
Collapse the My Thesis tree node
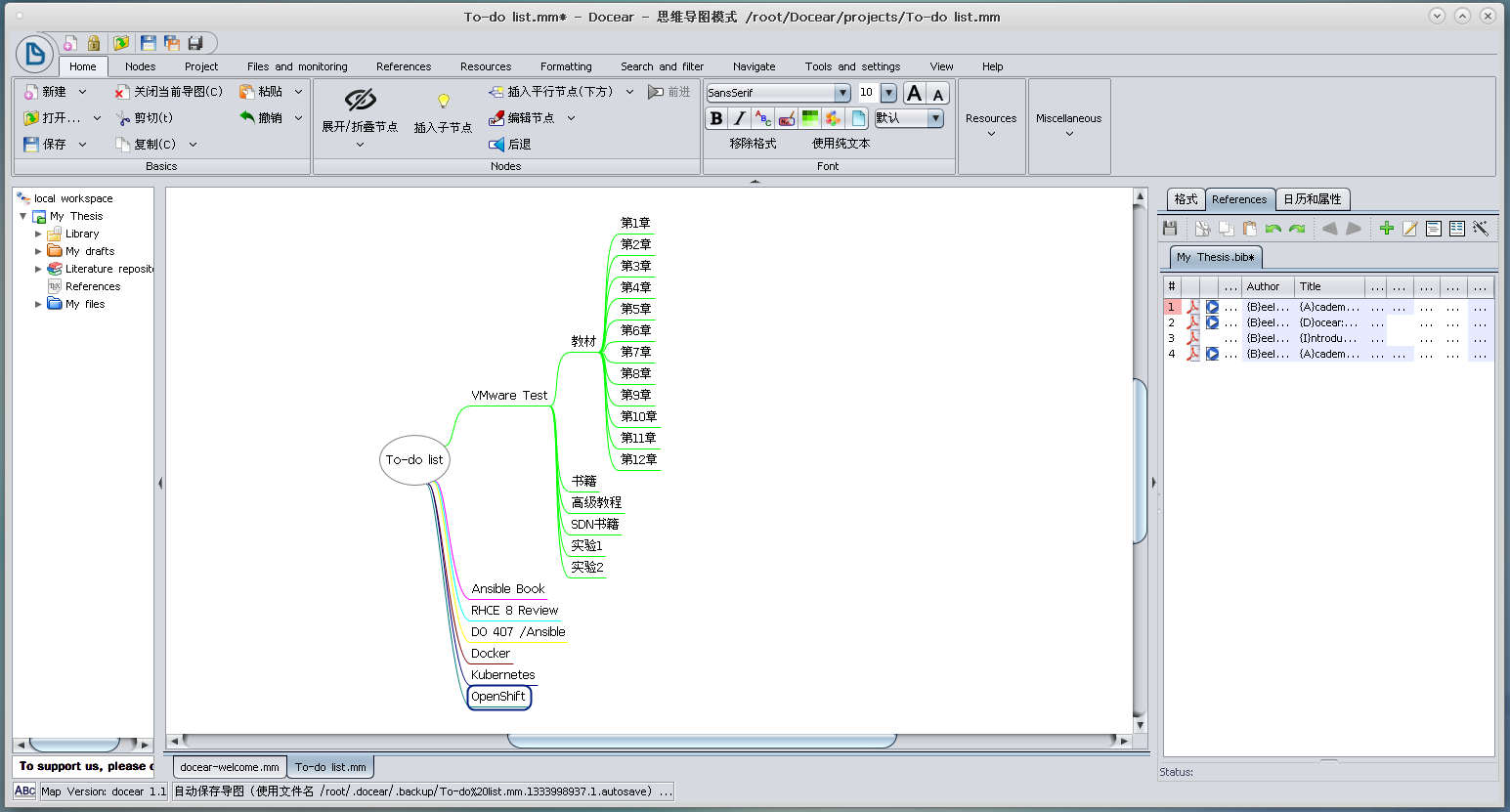(x=22, y=216)
